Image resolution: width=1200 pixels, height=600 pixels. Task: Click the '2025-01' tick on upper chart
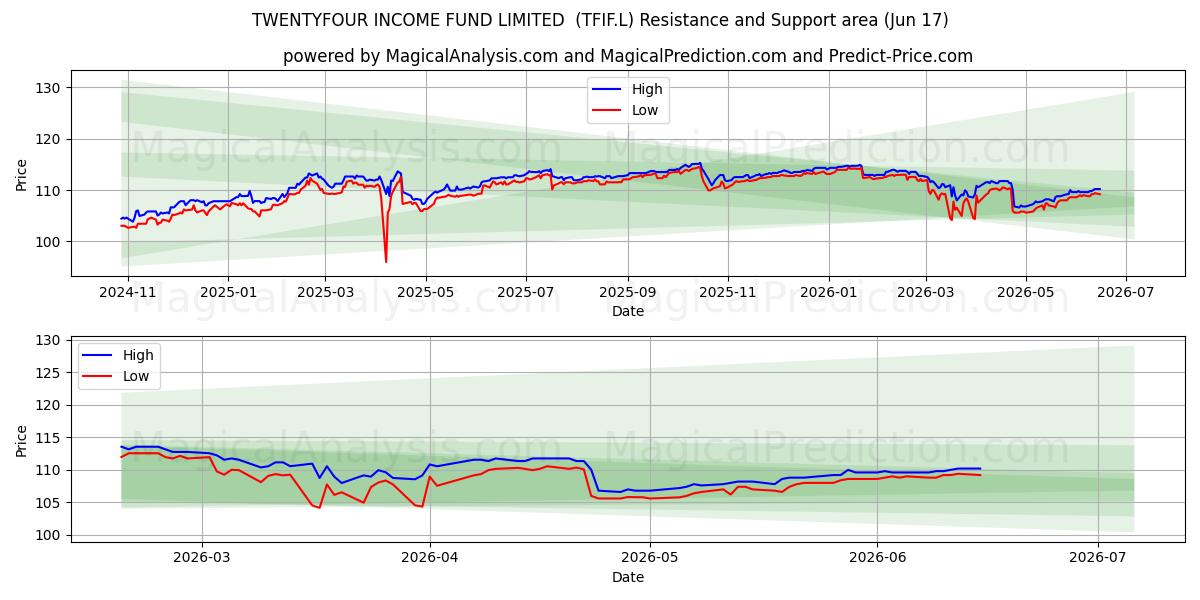[228, 292]
